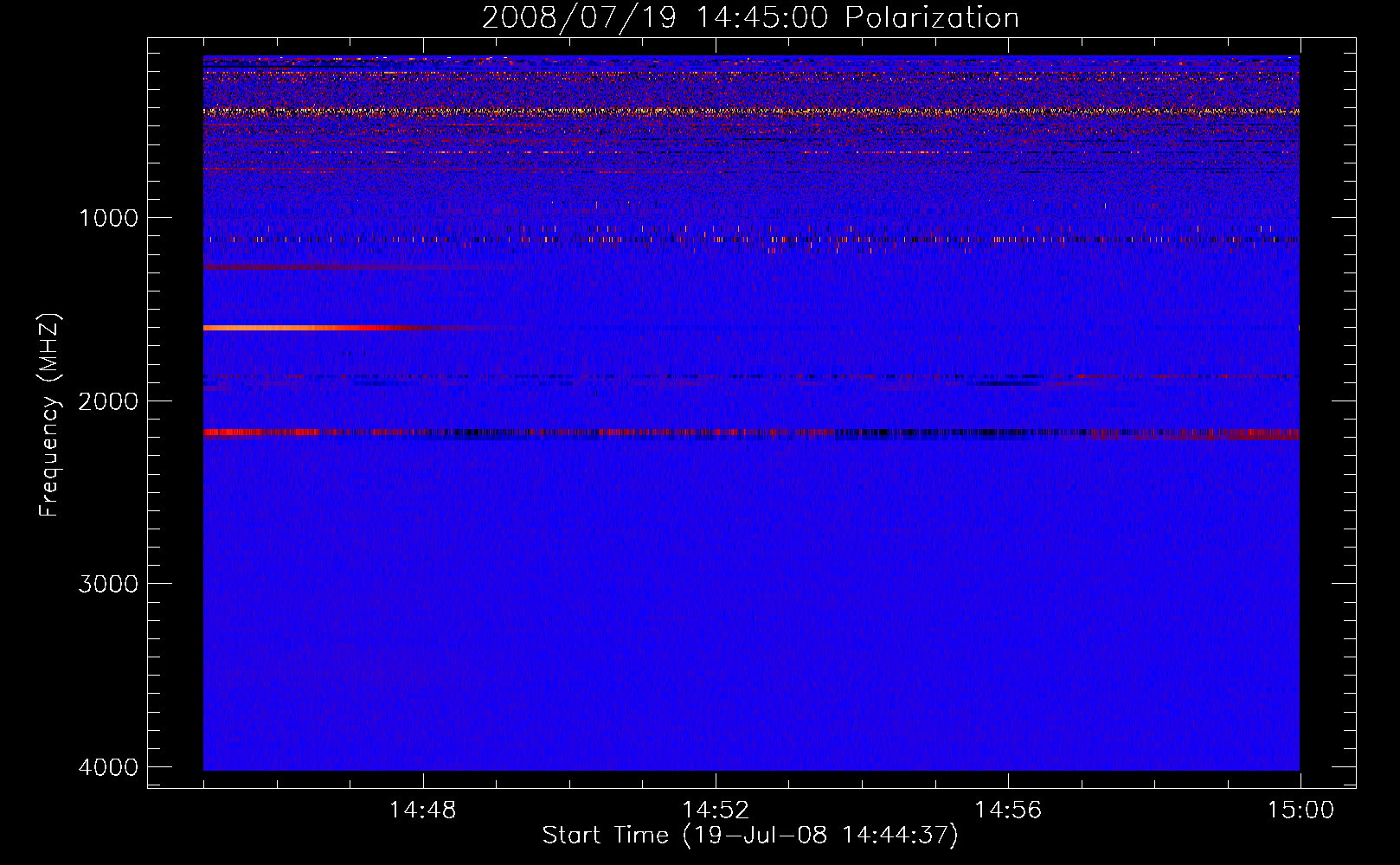Screen dimensions: 1400x865
Task: Click the 15:00 time tick label
Action: 1300,811
